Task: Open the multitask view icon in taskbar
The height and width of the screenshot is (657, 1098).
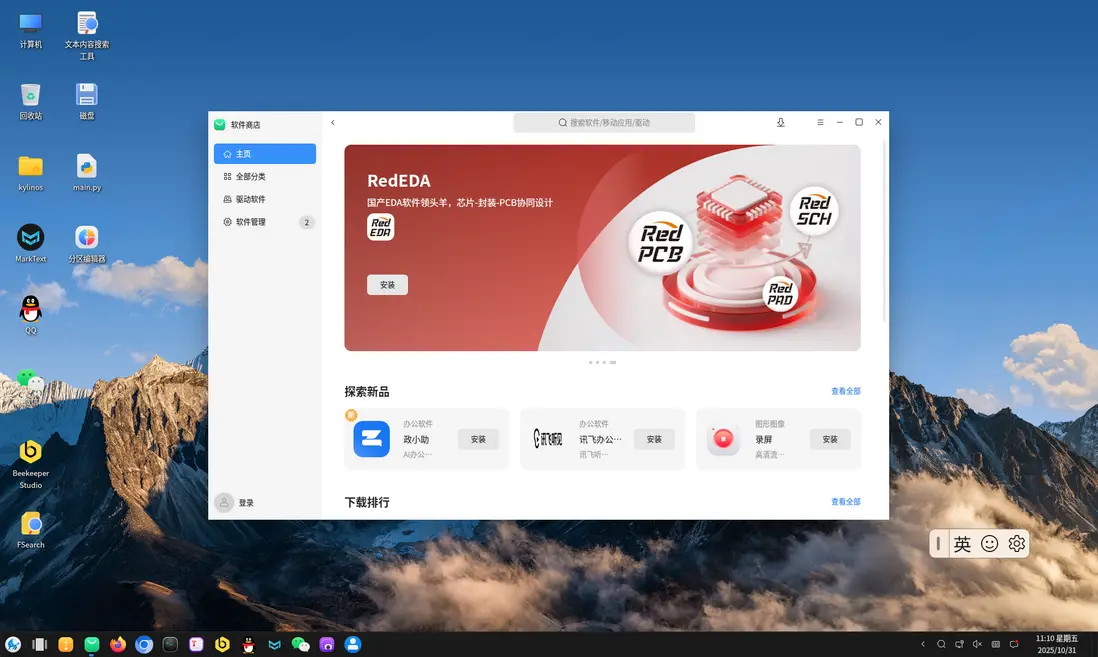Action: (x=39, y=644)
